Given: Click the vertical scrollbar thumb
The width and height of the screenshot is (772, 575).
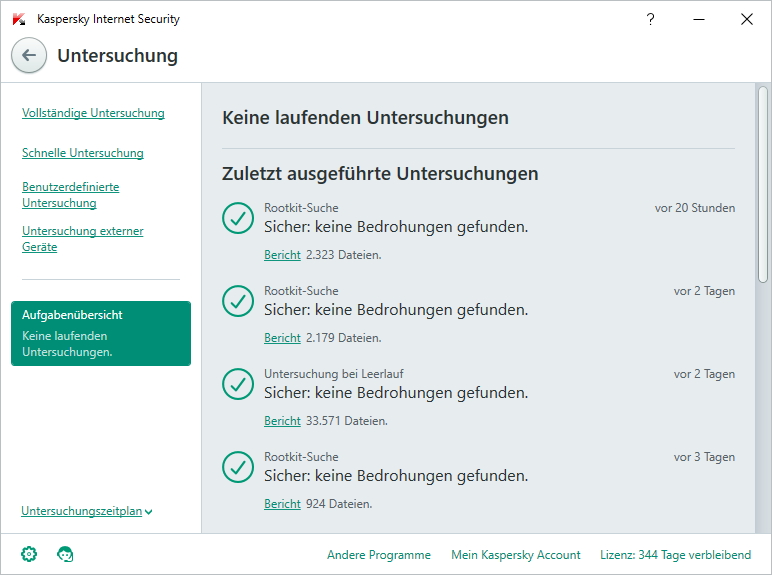Looking at the screenshot, I should click(763, 185).
